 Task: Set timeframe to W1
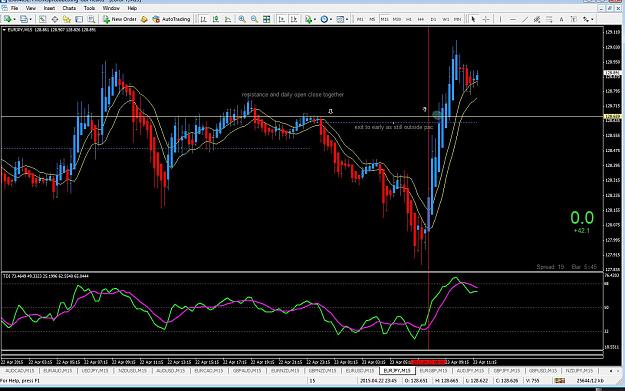coord(446,19)
